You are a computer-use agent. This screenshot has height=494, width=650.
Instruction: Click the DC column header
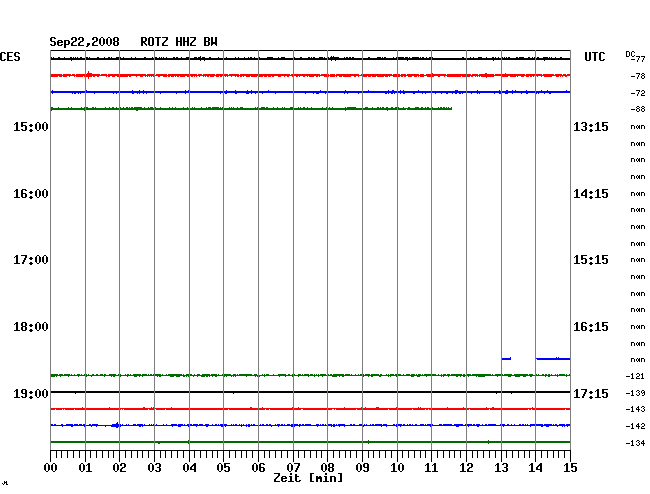tap(630, 54)
